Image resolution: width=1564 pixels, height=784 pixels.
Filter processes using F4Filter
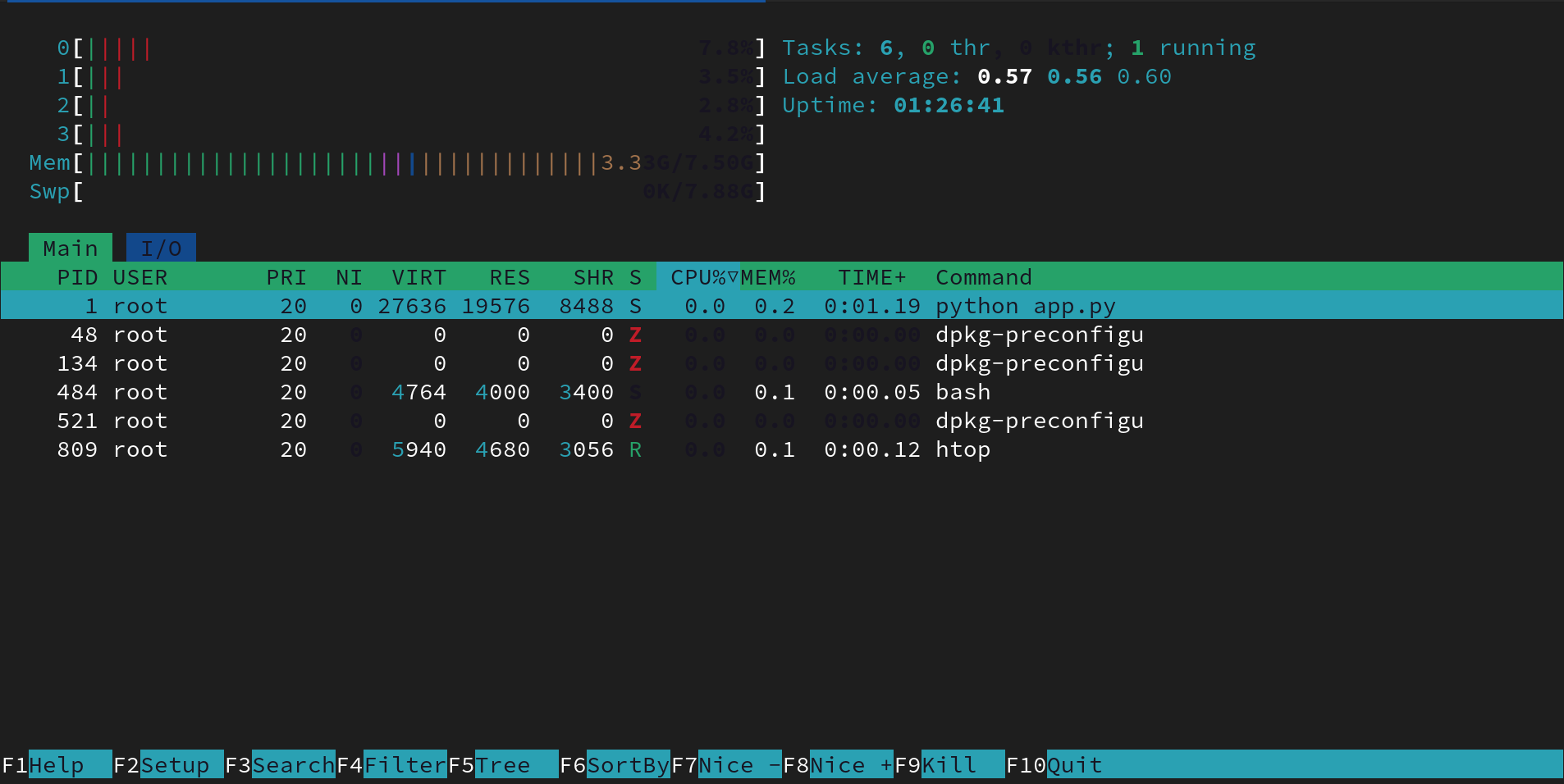[394, 765]
